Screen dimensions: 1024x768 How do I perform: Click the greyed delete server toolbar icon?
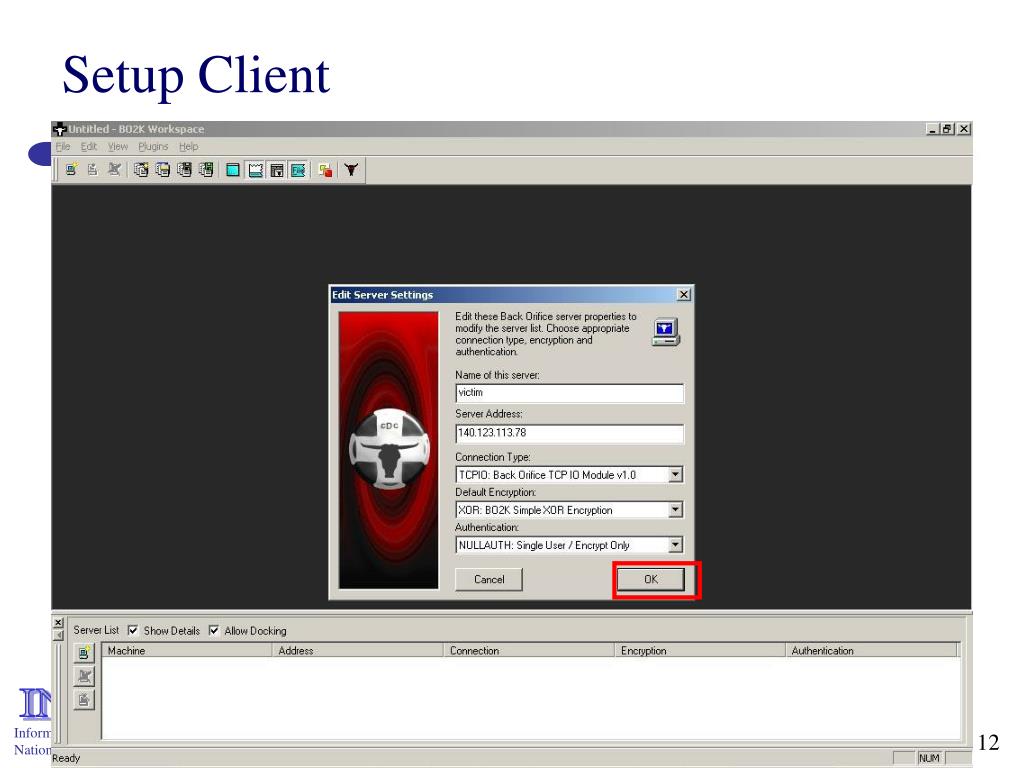point(114,170)
